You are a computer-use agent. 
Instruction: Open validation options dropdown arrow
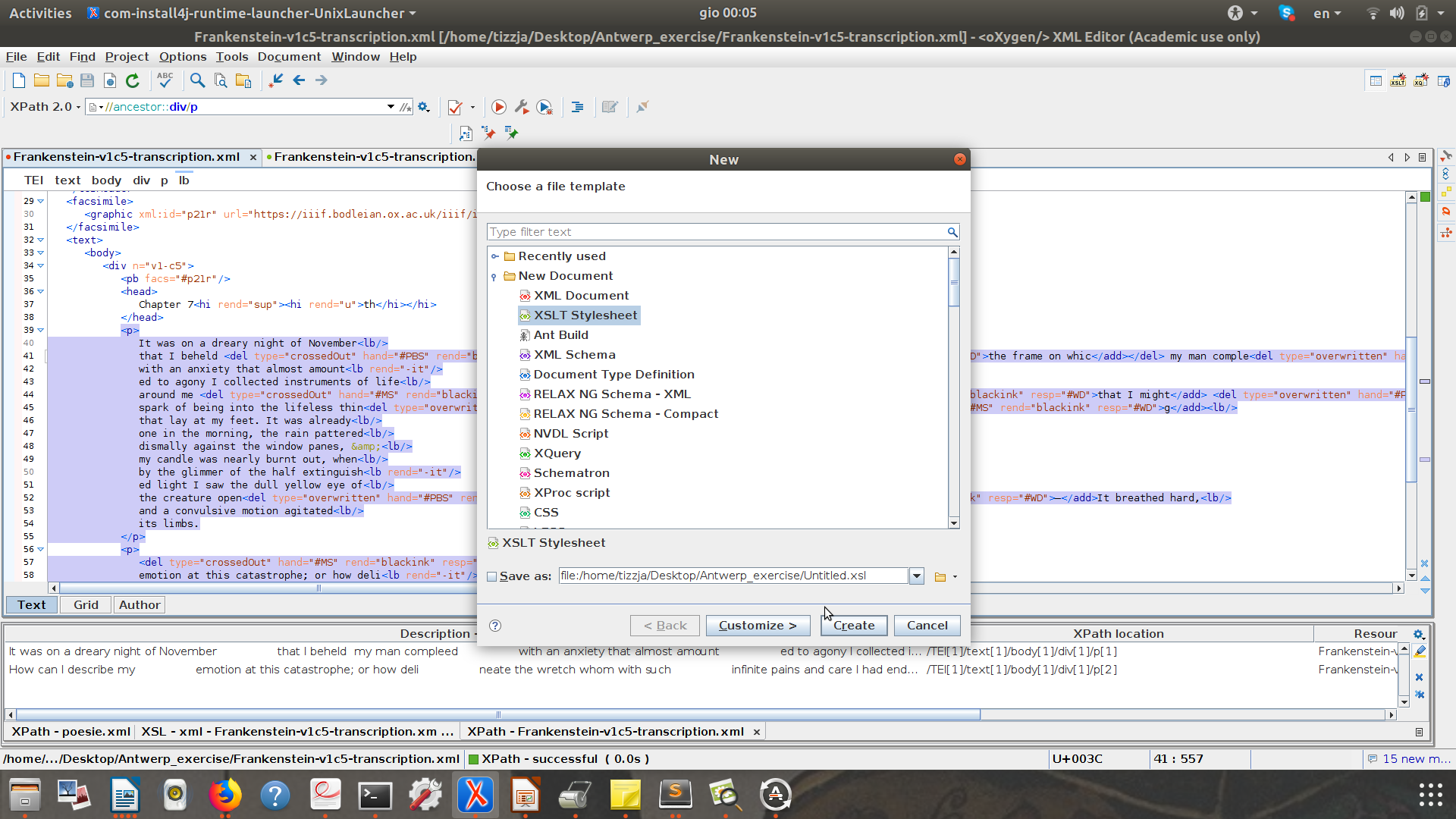coord(472,108)
